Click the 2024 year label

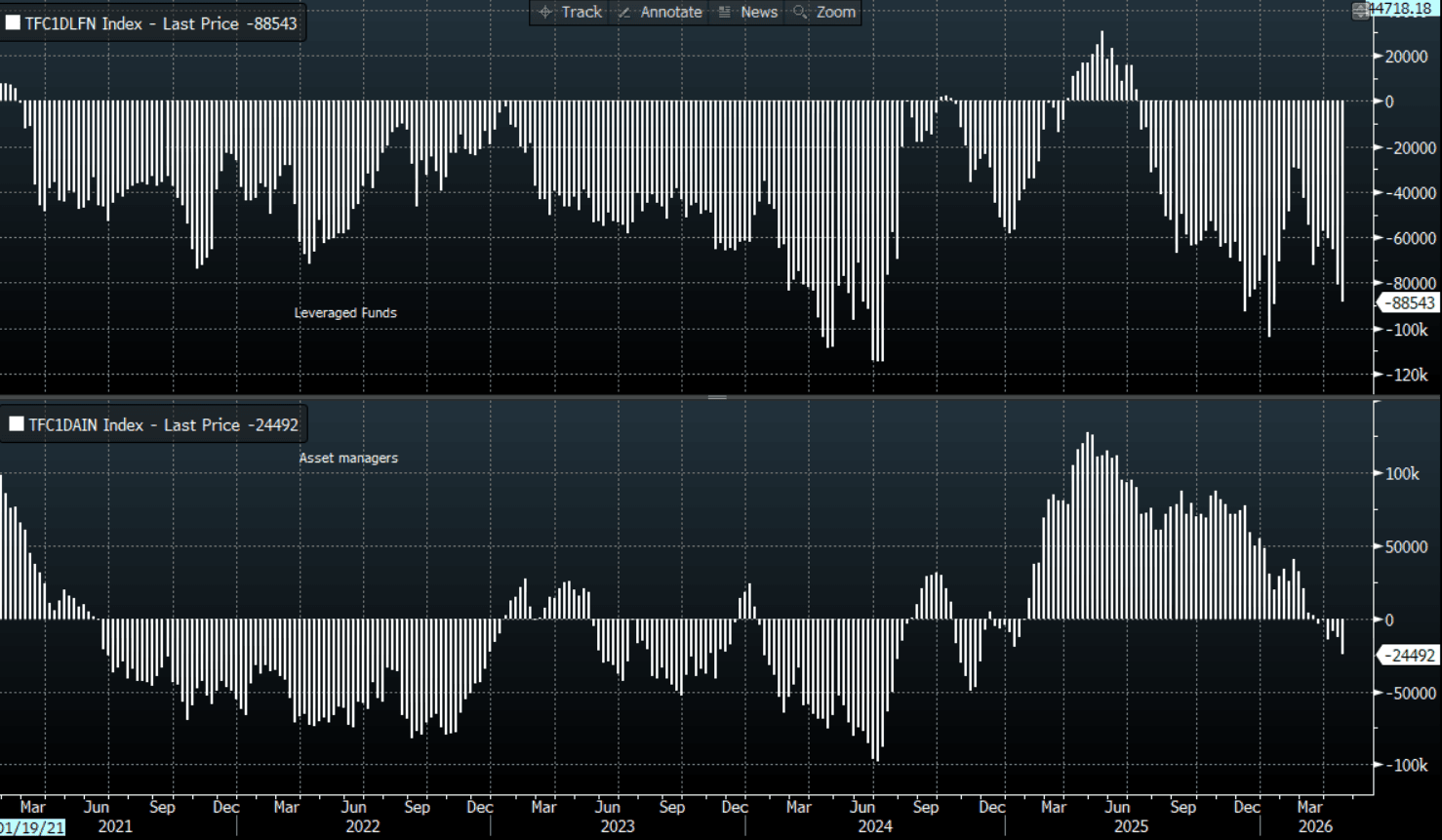tap(875, 826)
